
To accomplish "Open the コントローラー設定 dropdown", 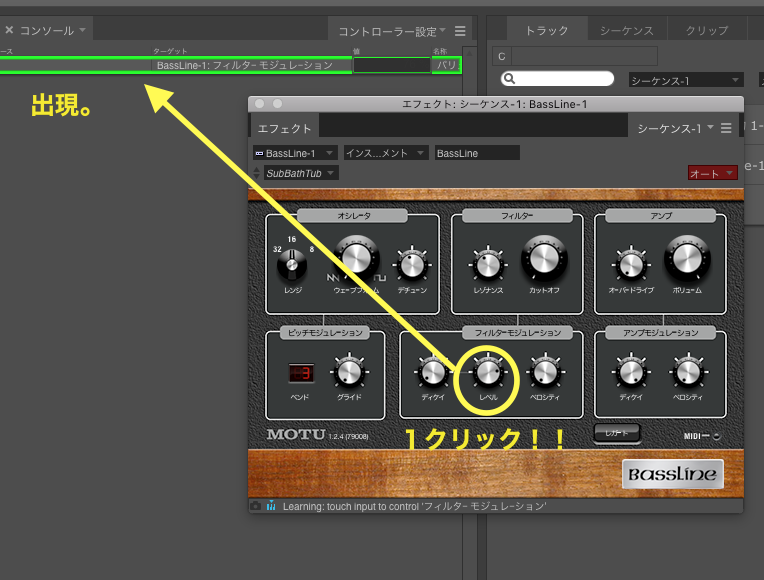I will [x=392, y=32].
